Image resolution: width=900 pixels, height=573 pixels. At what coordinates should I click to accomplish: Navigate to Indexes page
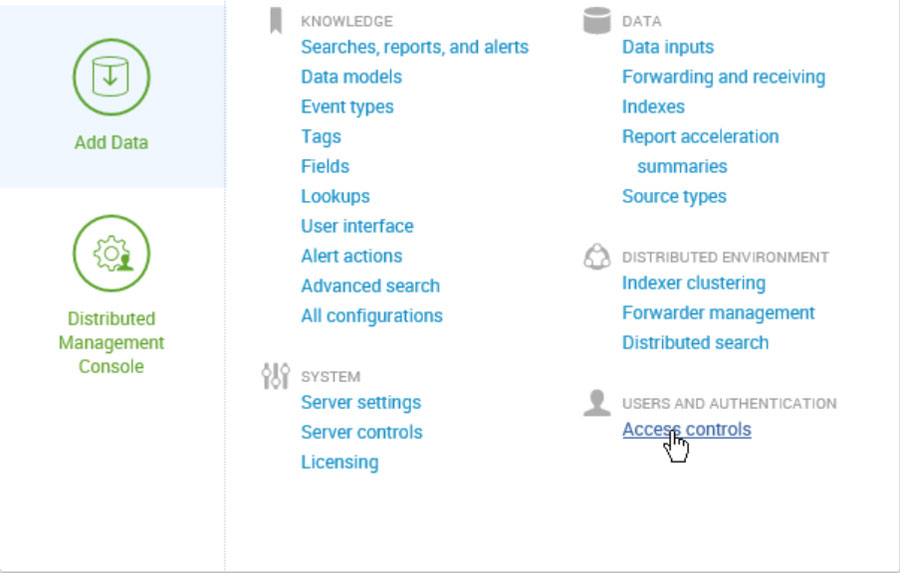[x=653, y=107]
